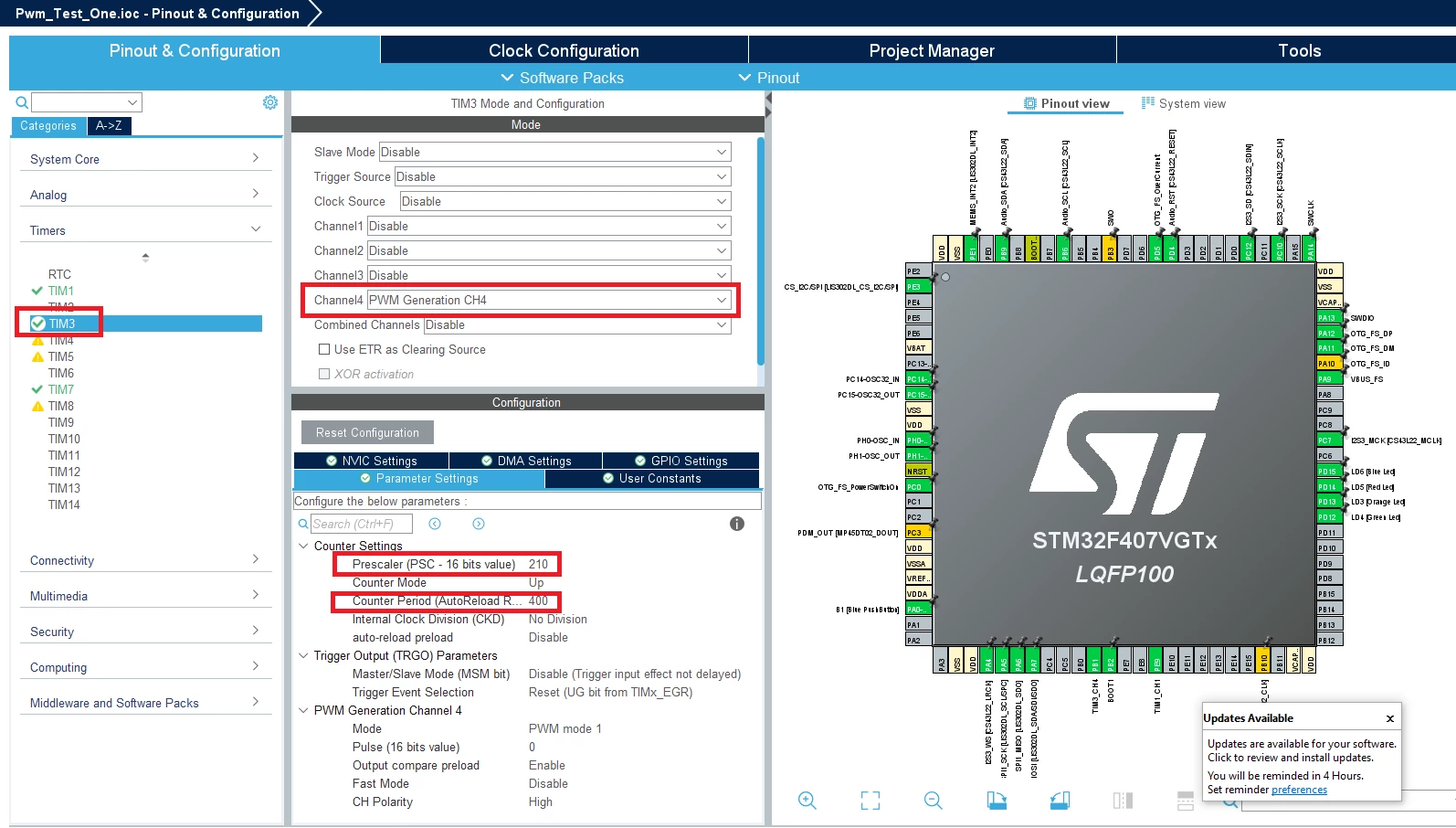This screenshot has height=828, width=1456.
Task: Click the Reset Configuration button
Action: click(367, 432)
